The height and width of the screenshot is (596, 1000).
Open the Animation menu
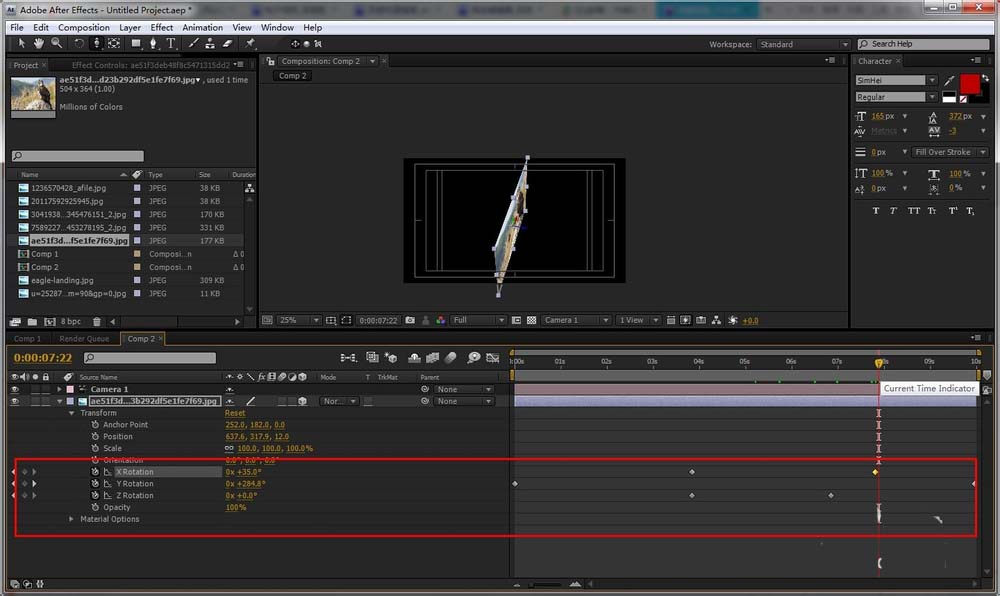[203, 27]
